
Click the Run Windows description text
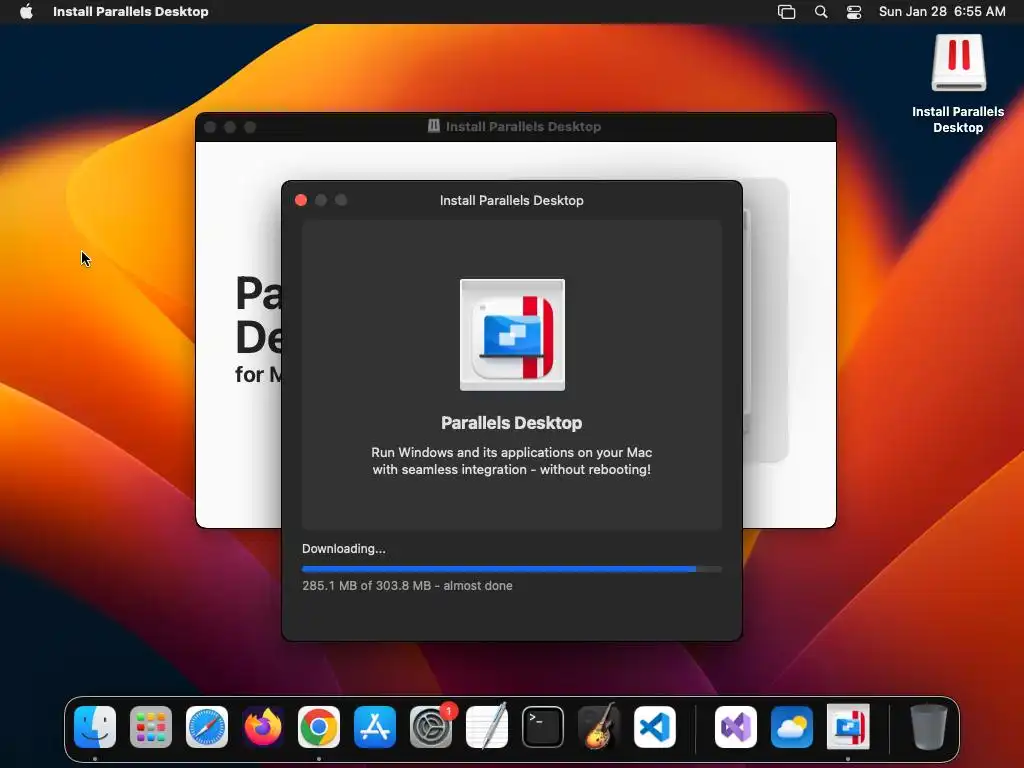pyautogui.click(x=511, y=461)
